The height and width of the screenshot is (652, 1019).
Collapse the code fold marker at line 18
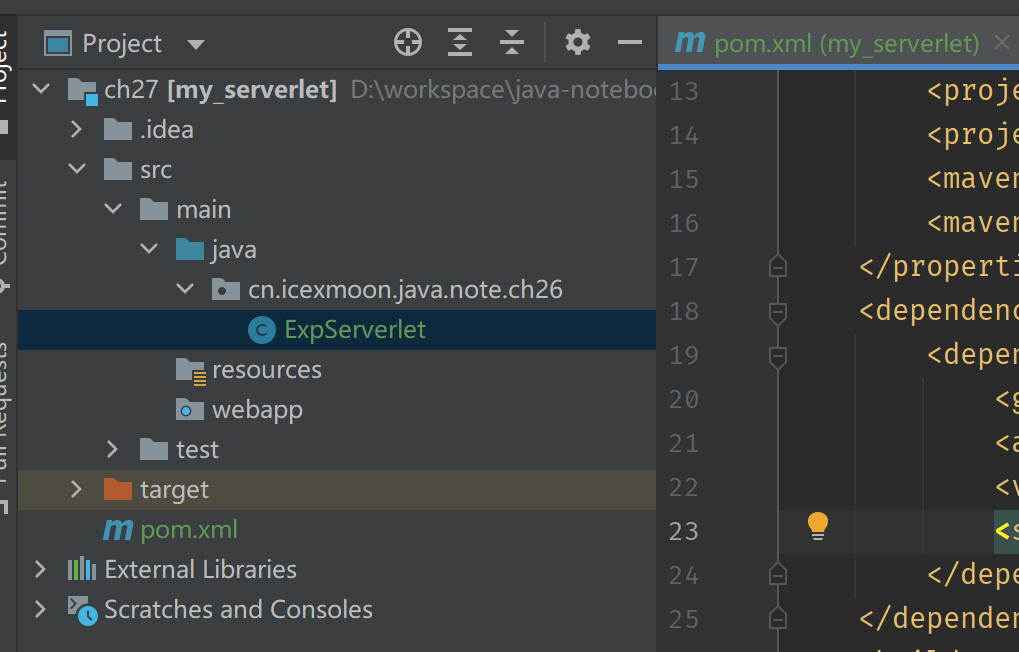(x=777, y=311)
